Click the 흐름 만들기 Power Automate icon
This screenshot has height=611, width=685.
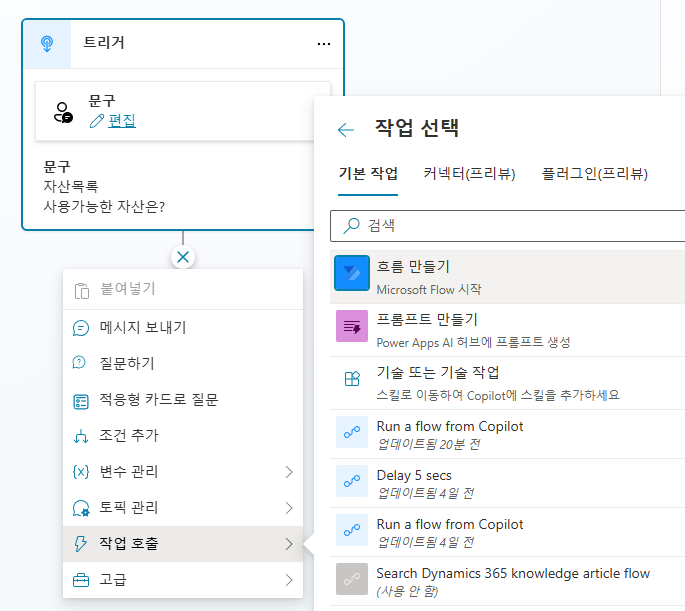point(352,275)
